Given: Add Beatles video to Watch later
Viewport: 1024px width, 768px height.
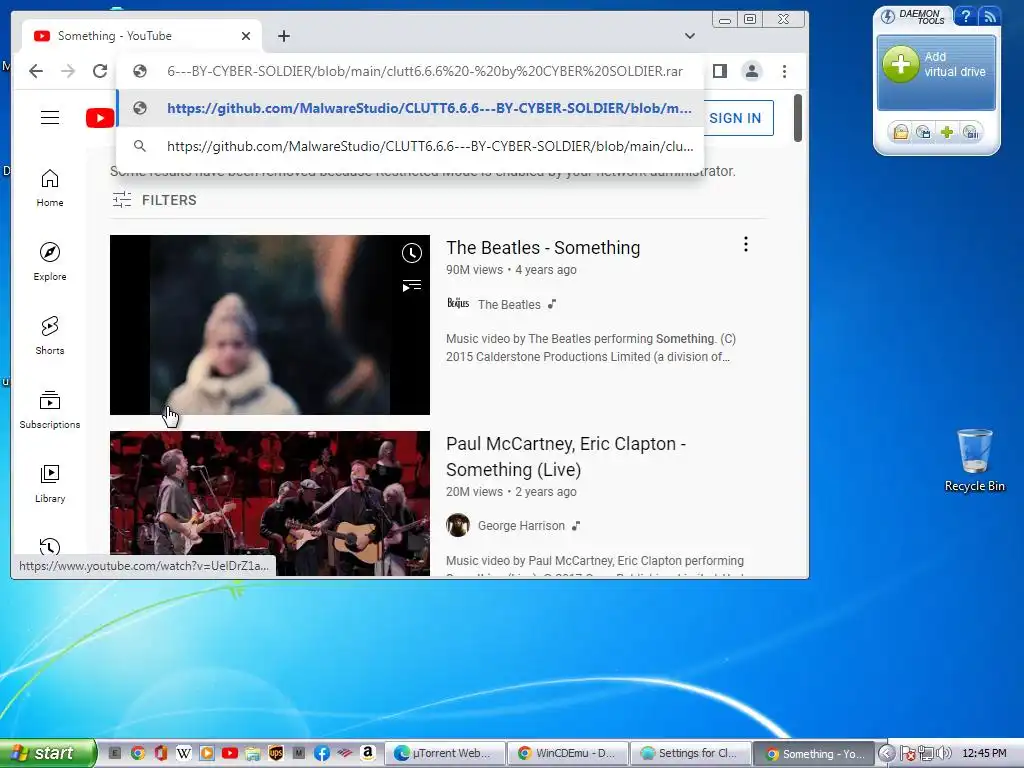Looking at the screenshot, I should point(411,253).
